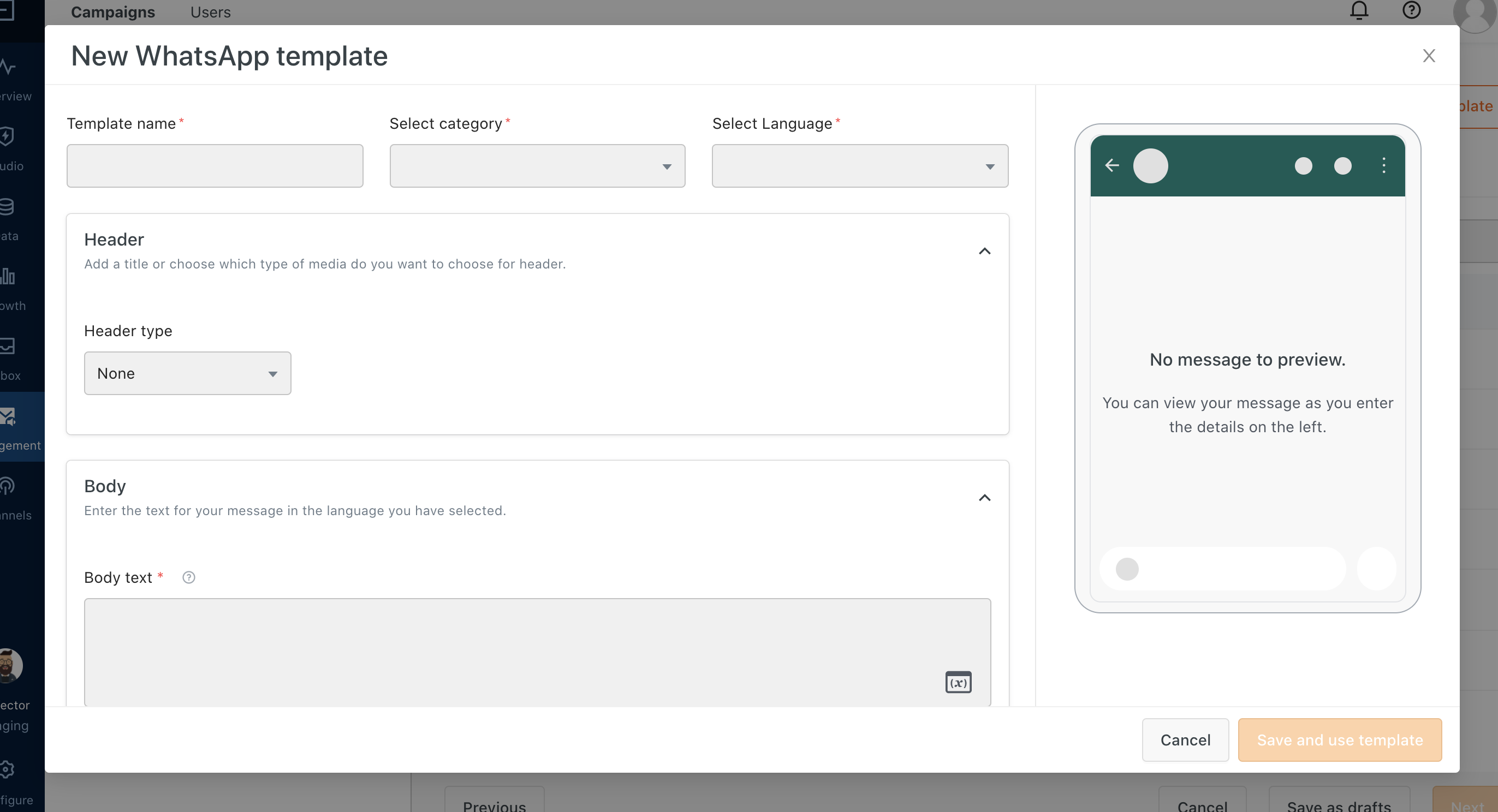Click three-dot menu in phone preview
This screenshot has width=1498, height=812.
[x=1384, y=166]
